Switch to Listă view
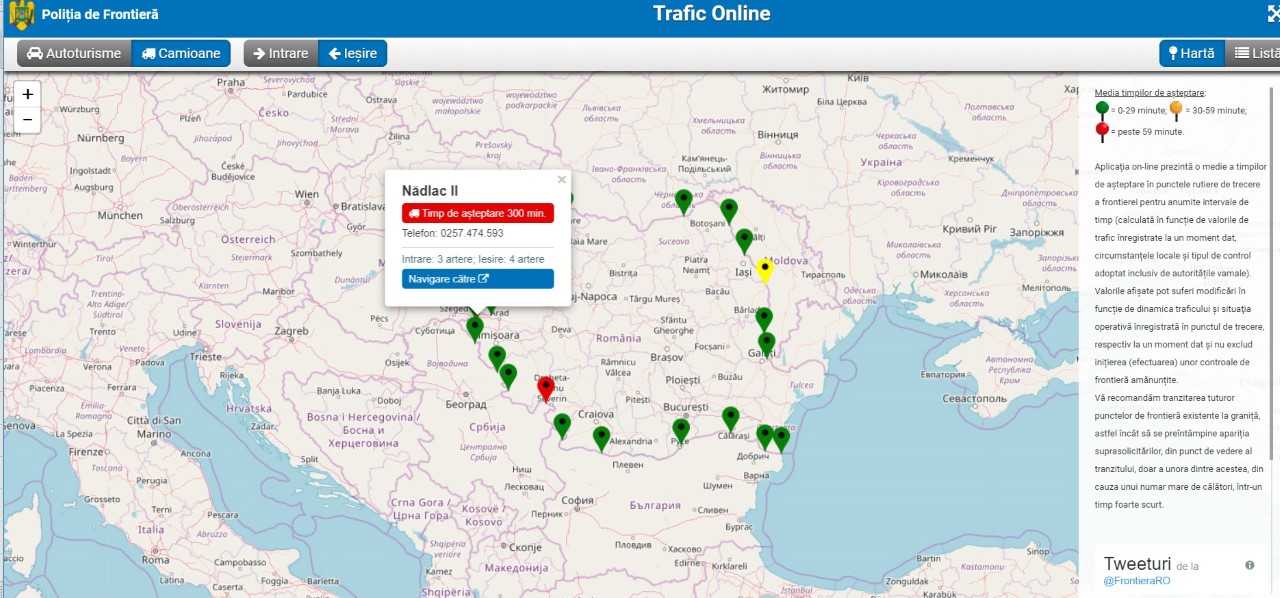Viewport: 1280px width, 598px height. (1255, 53)
